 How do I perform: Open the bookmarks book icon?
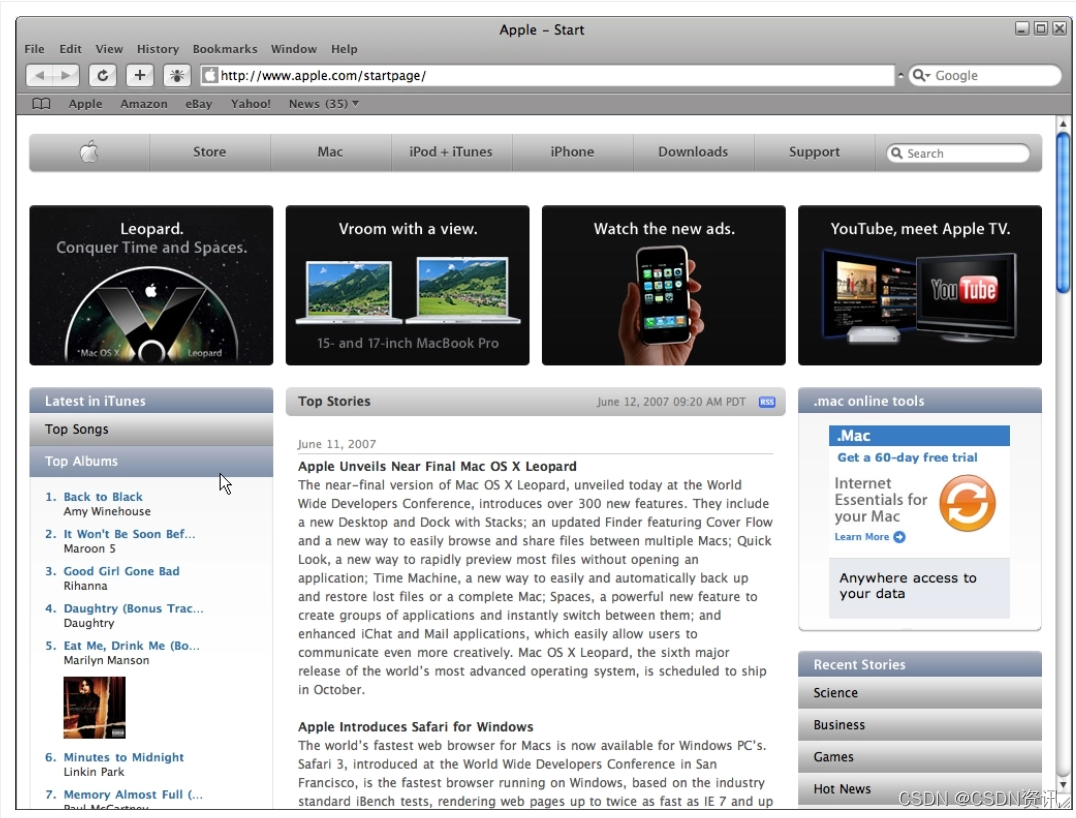pos(41,104)
